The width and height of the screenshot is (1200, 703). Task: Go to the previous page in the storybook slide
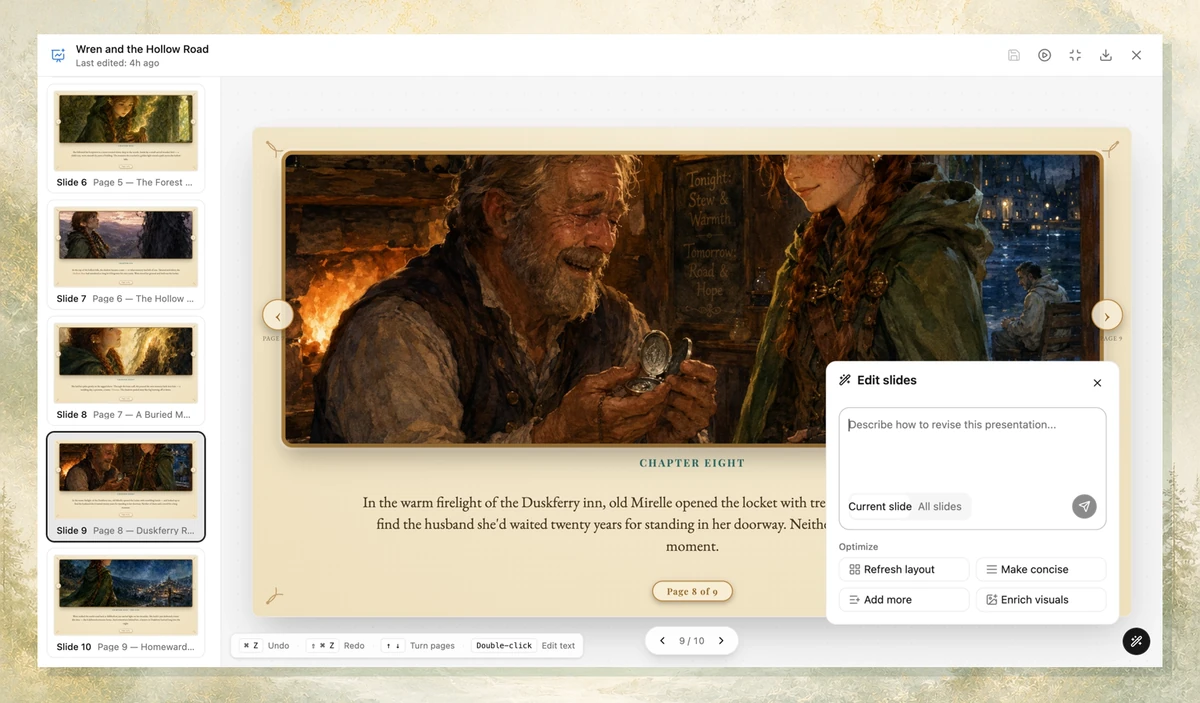coord(278,315)
